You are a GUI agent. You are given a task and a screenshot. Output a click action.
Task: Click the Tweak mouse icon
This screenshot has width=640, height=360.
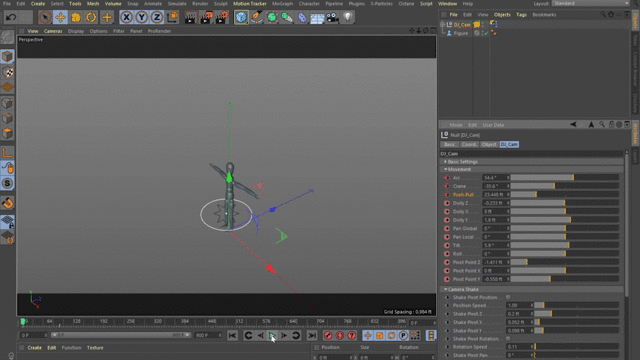pyautogui.click(x=7, y=168)
